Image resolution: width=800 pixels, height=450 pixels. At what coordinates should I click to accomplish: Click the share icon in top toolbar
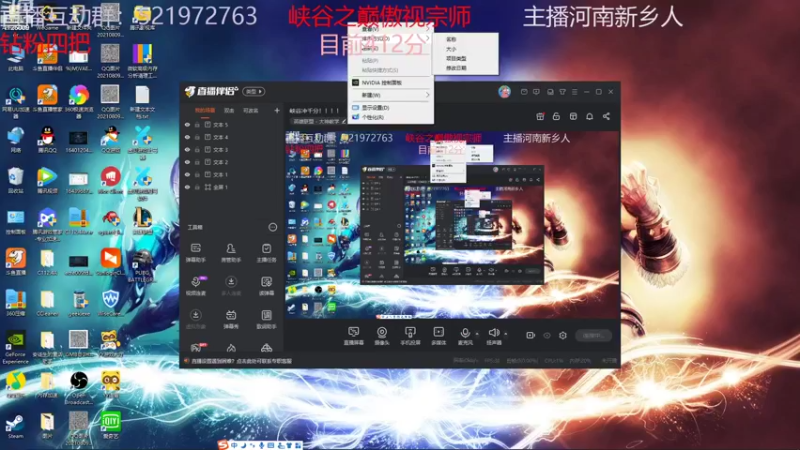[x=606, y=116]
